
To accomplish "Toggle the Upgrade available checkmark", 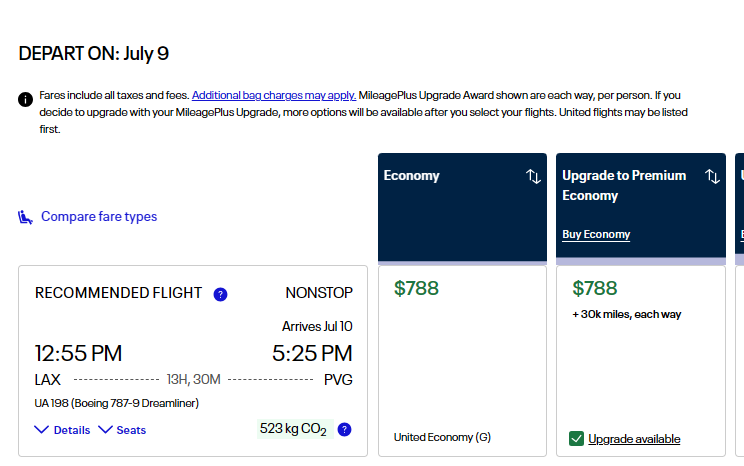I will coord(576,438).
